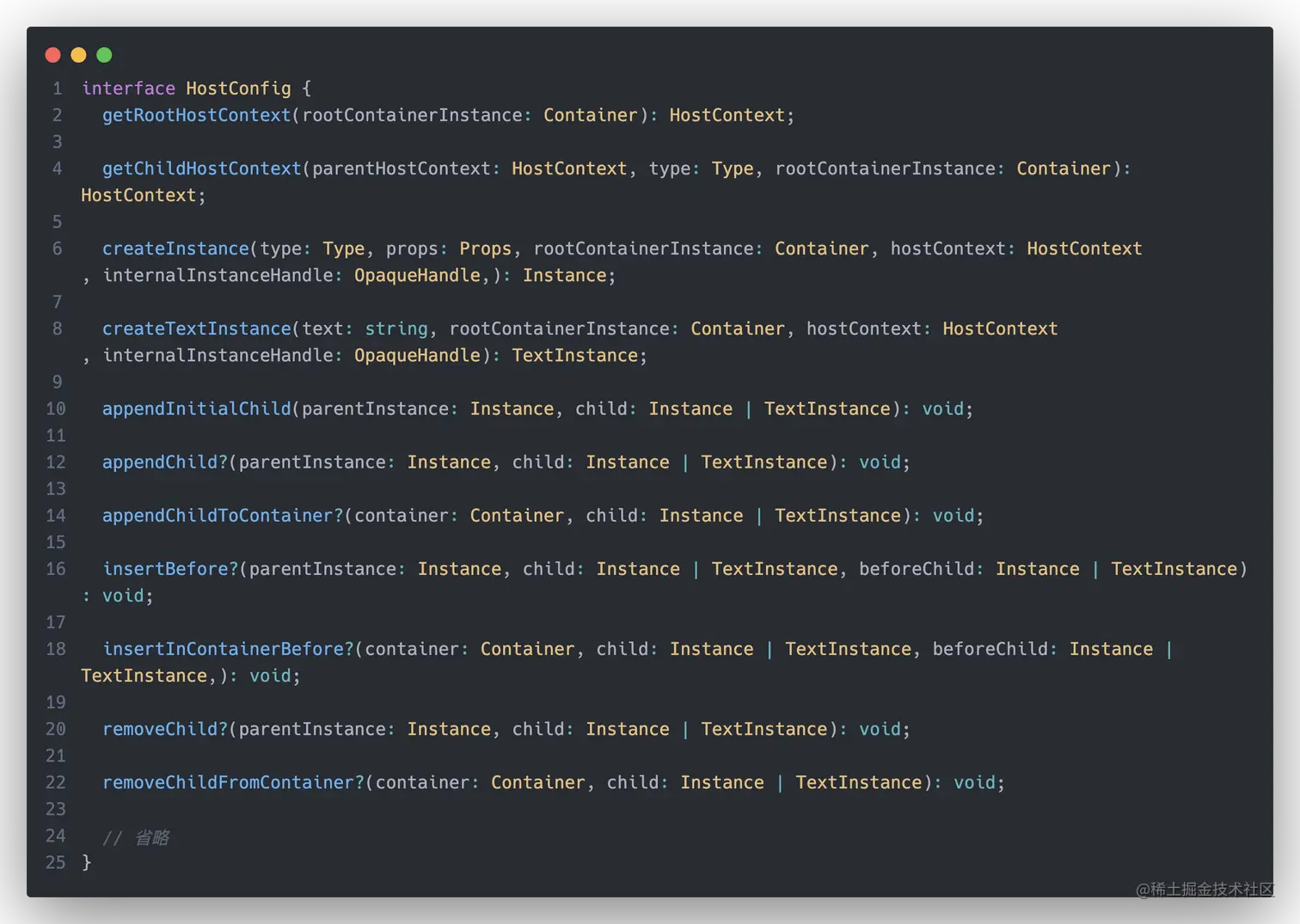This screenshot has height=924, width=1300.
Task: Click the 'getRootHostContext' method name
Action: pos(197,115)
